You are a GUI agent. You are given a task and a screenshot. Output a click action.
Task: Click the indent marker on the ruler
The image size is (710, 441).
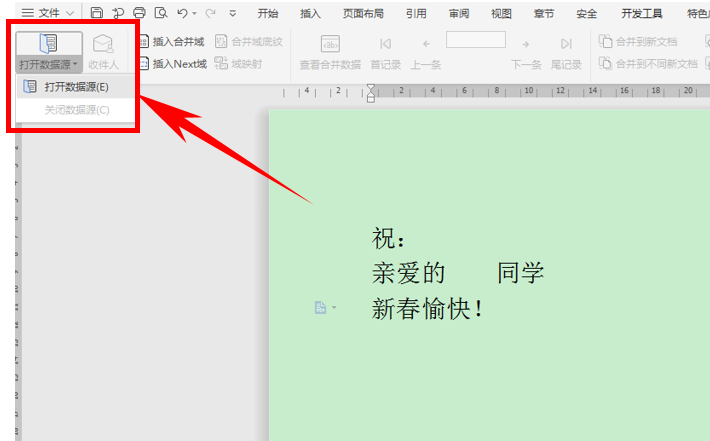click(371, 93)
